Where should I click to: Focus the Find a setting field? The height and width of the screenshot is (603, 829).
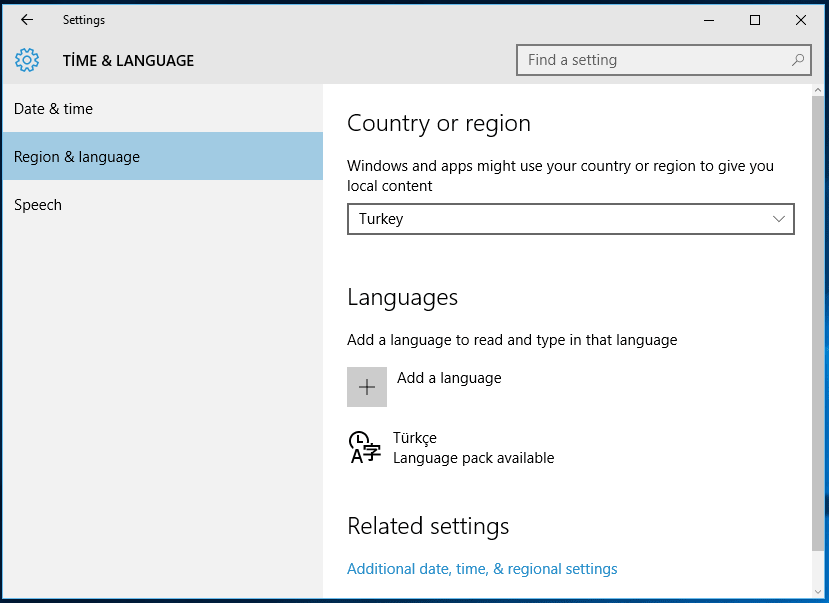point(664,60)
